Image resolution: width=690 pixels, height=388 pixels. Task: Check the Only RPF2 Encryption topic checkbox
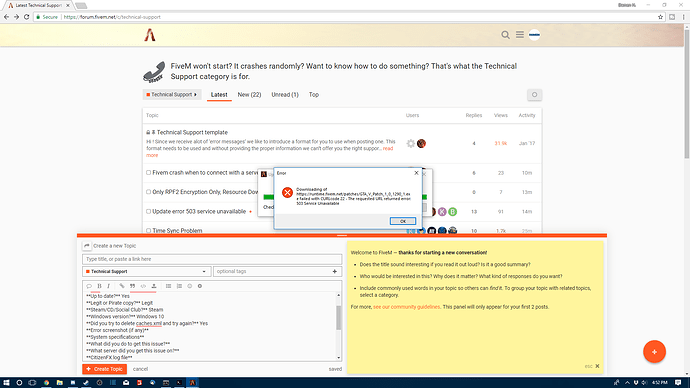[148, 192]
